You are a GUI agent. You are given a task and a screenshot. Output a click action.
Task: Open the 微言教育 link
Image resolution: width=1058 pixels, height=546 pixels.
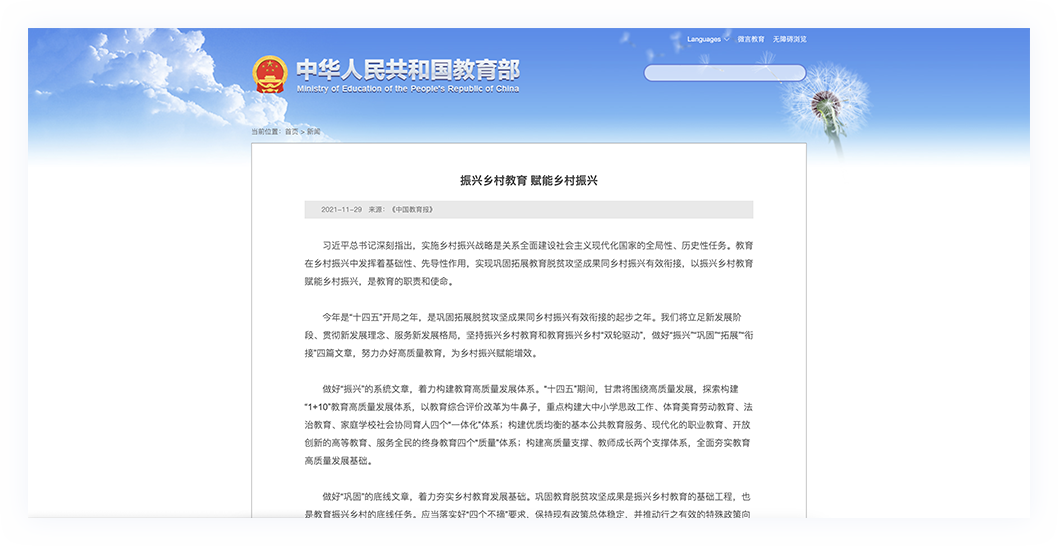(751, 39)
